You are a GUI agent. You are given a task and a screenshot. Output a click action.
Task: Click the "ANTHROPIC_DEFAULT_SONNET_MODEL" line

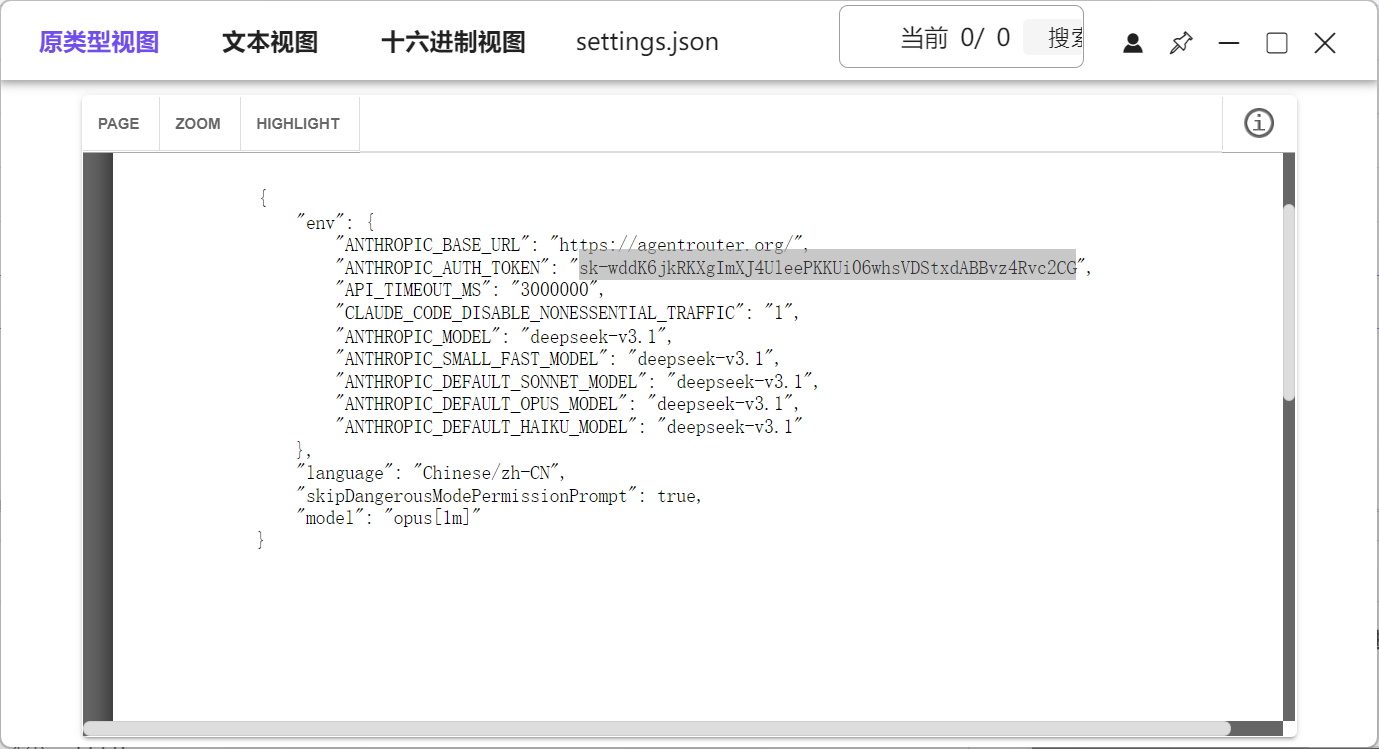(577, 381)
